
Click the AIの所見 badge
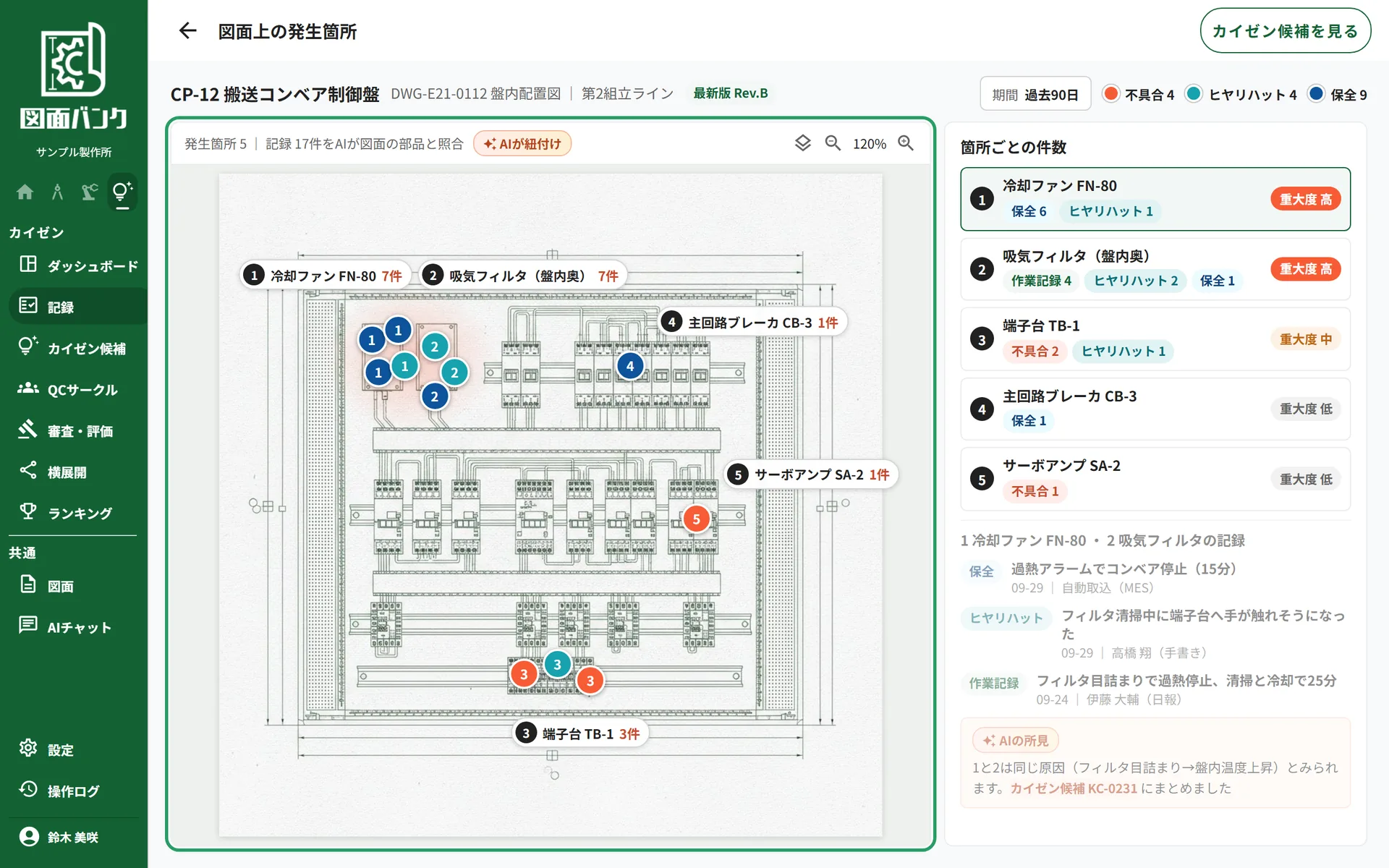click(x=1016, y=741)
